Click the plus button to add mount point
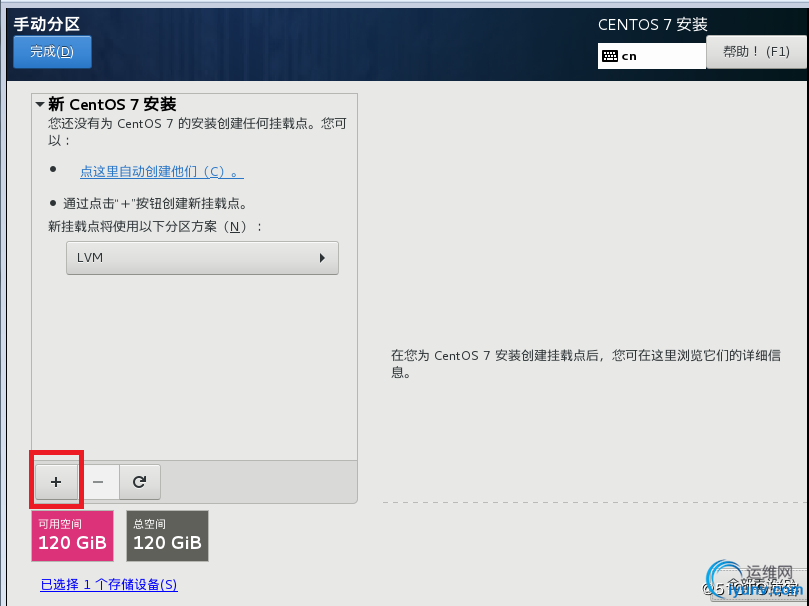This screenshot has width=809, height=606. [56, 482]
